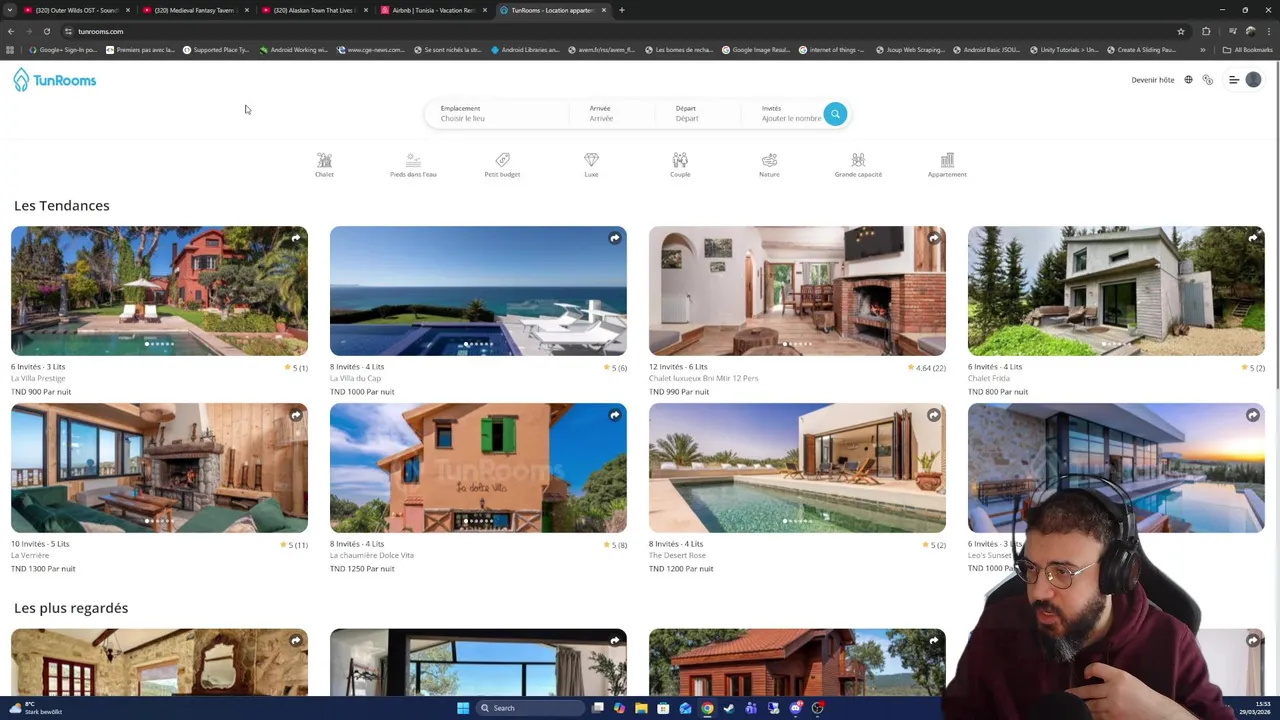
Task: Open the Emplacement location picker
Action: [497, 113]
